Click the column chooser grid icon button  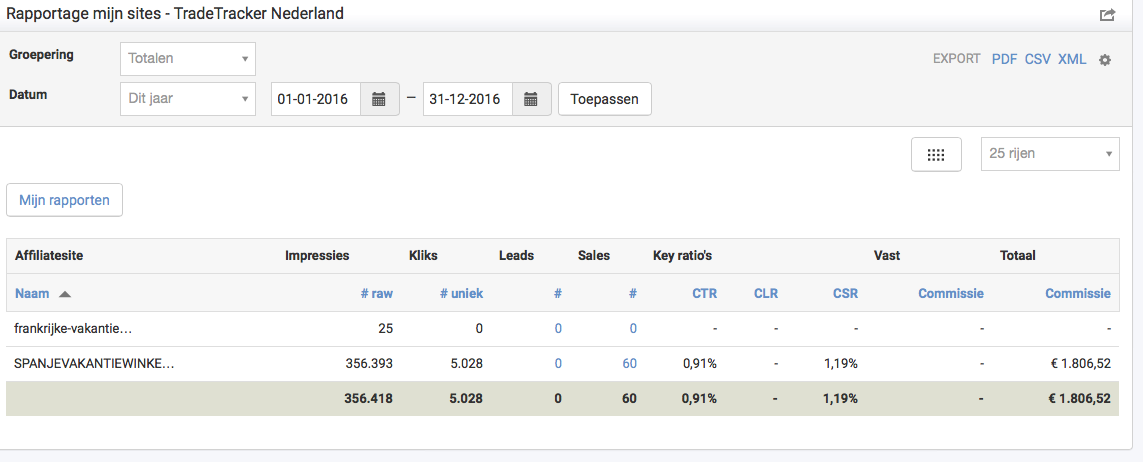936,154
